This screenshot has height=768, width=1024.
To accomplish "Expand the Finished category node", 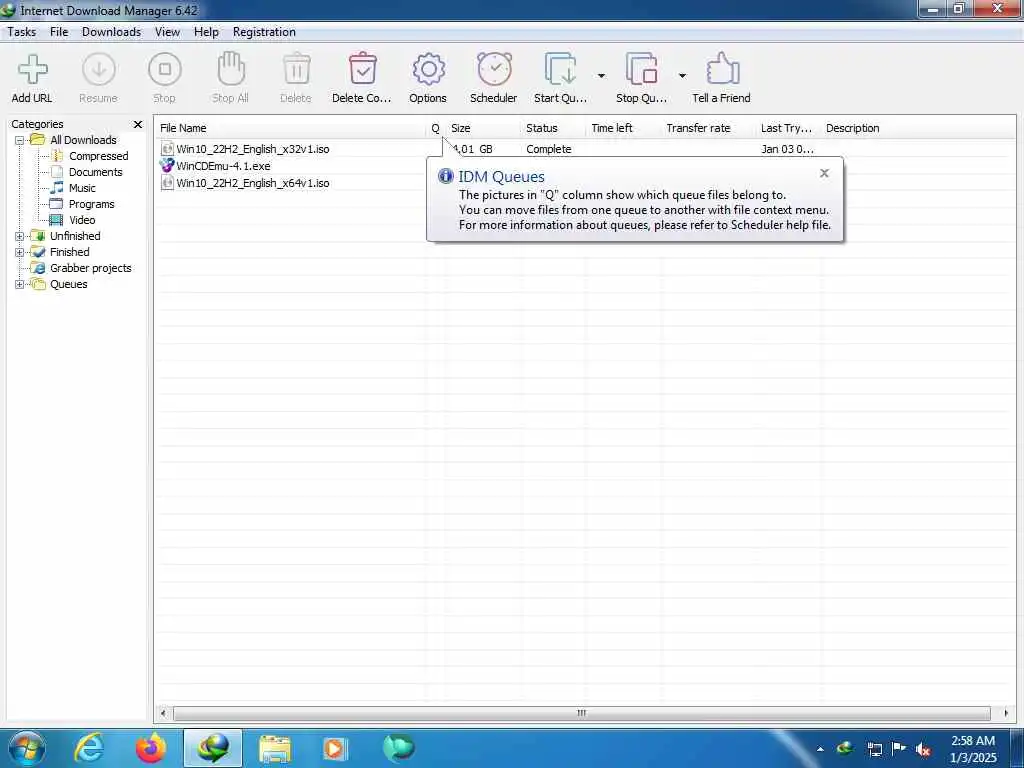I will [x=20, y=252].
